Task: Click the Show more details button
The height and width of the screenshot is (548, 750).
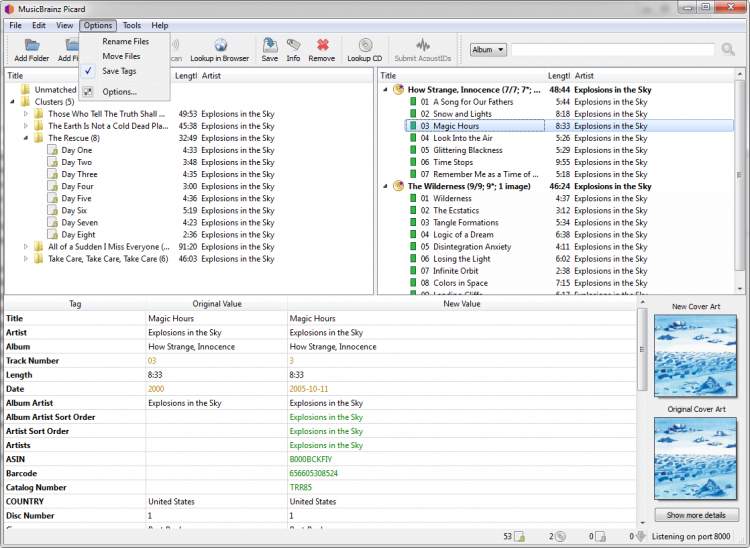Action: (x=696, y=515)
